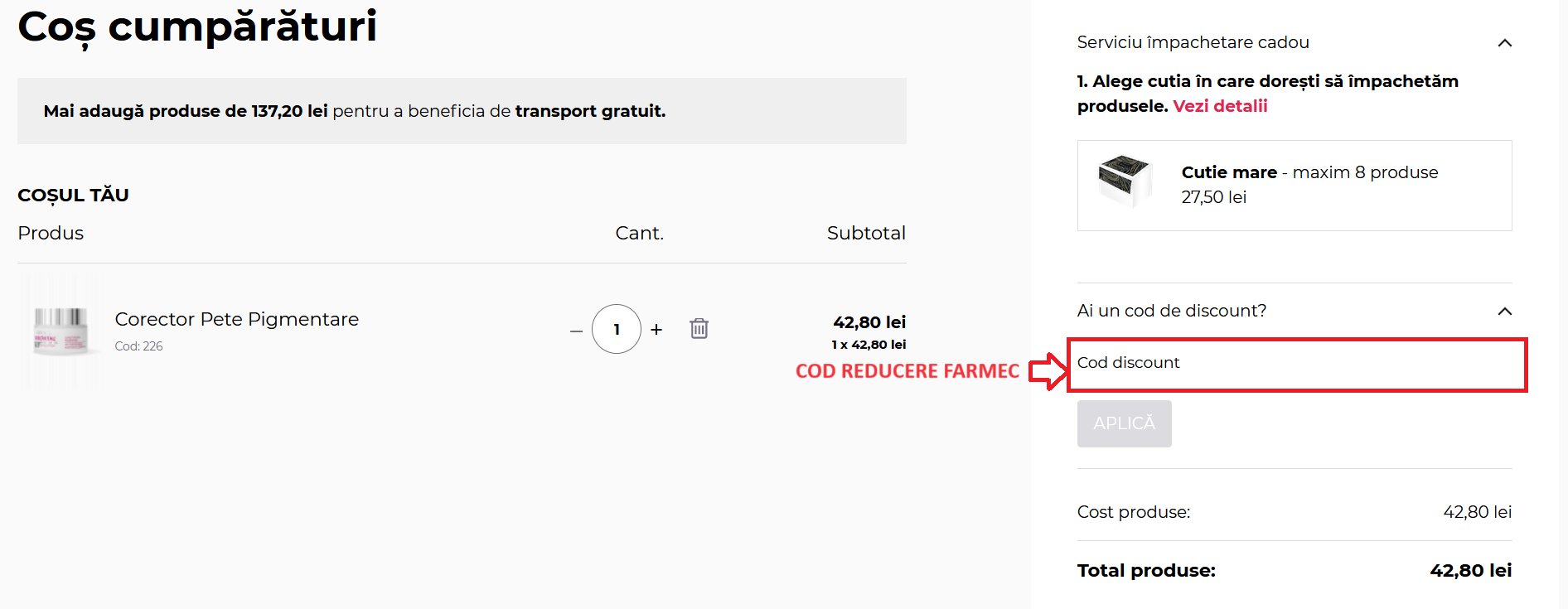Screen dimensions: 1568x609
Task: Delete Corector Pete Pigmentare with trash icon
Action: pos(699,329)
